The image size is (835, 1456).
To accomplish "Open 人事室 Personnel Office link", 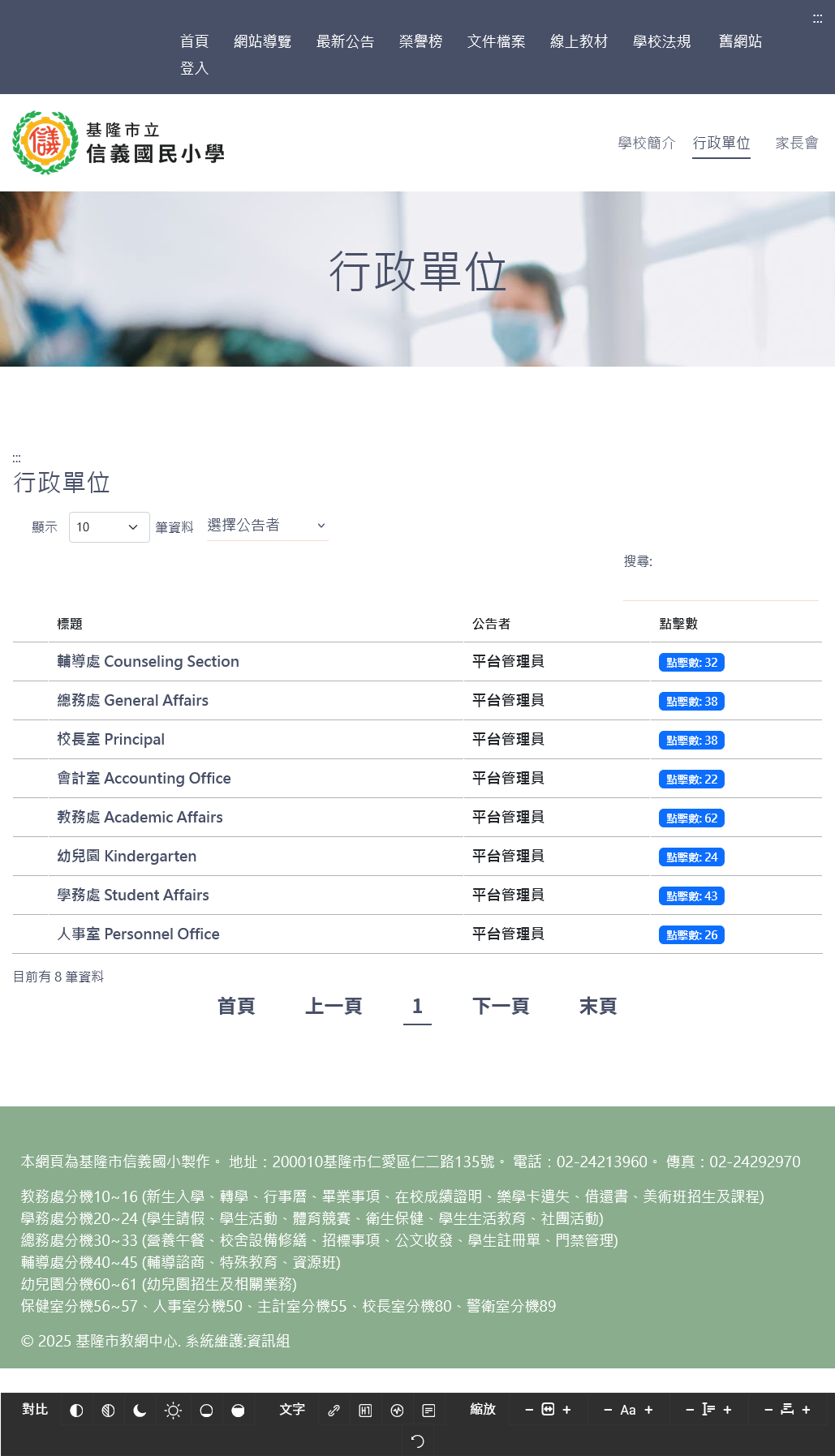I will click(x=138, y=934).
